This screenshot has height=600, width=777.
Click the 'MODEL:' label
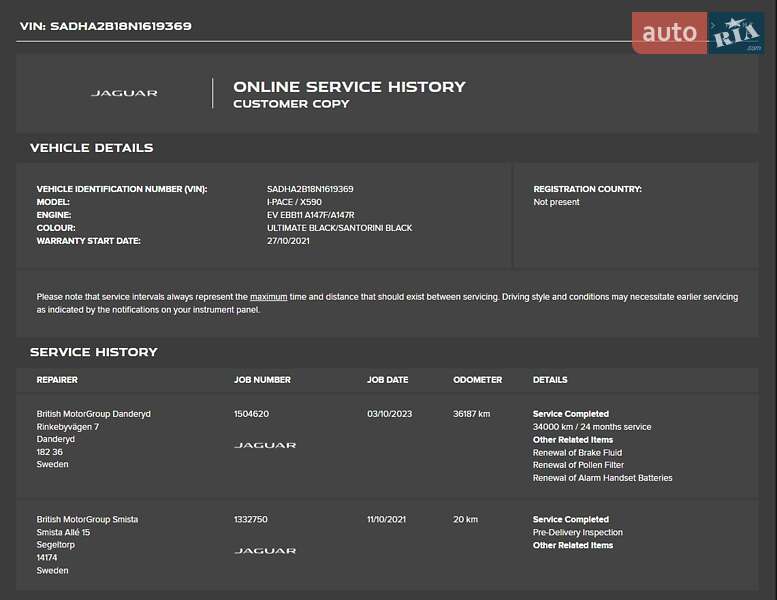(53, 202)
